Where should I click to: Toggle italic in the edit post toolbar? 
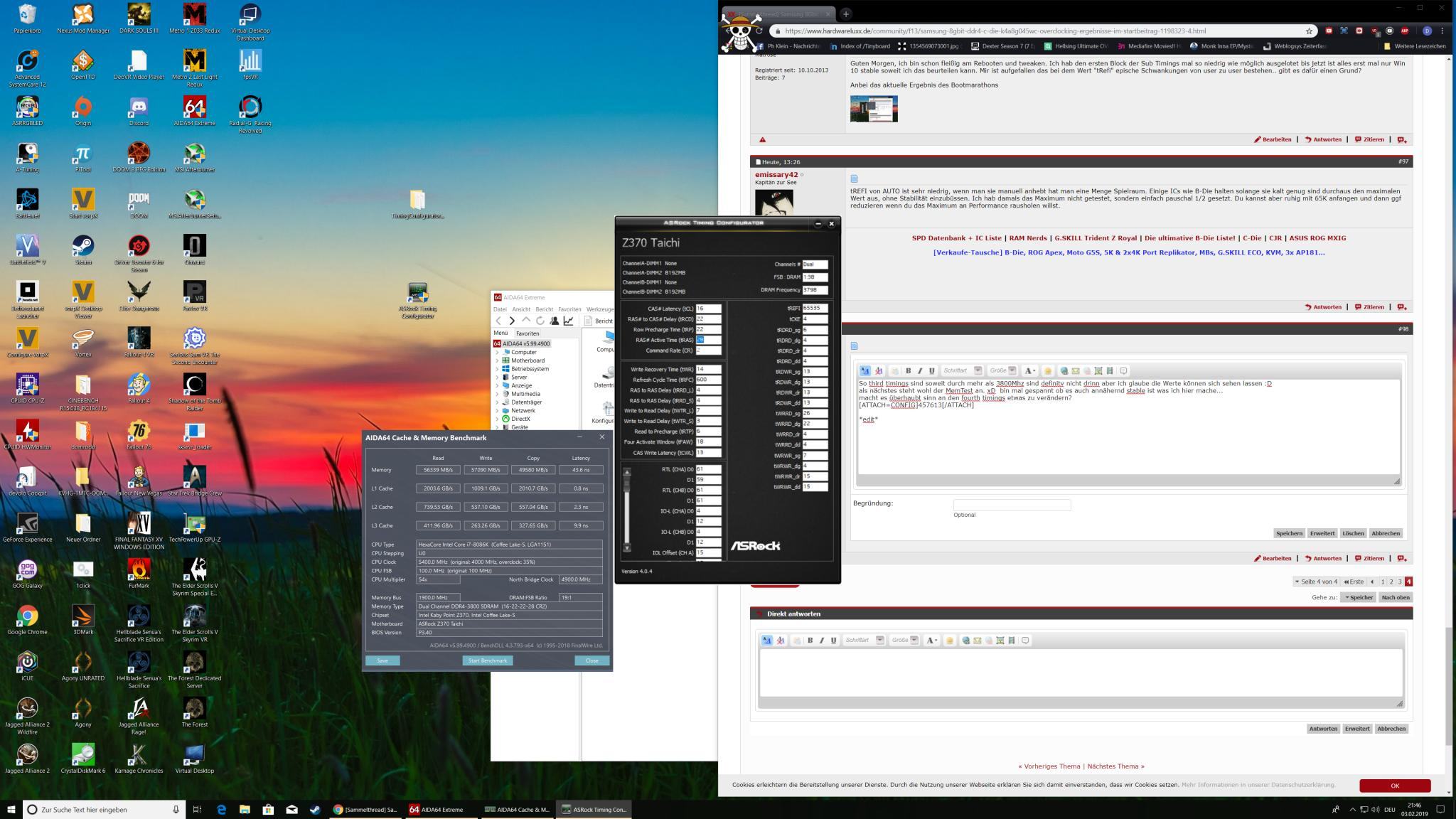(x=920, y=370)
